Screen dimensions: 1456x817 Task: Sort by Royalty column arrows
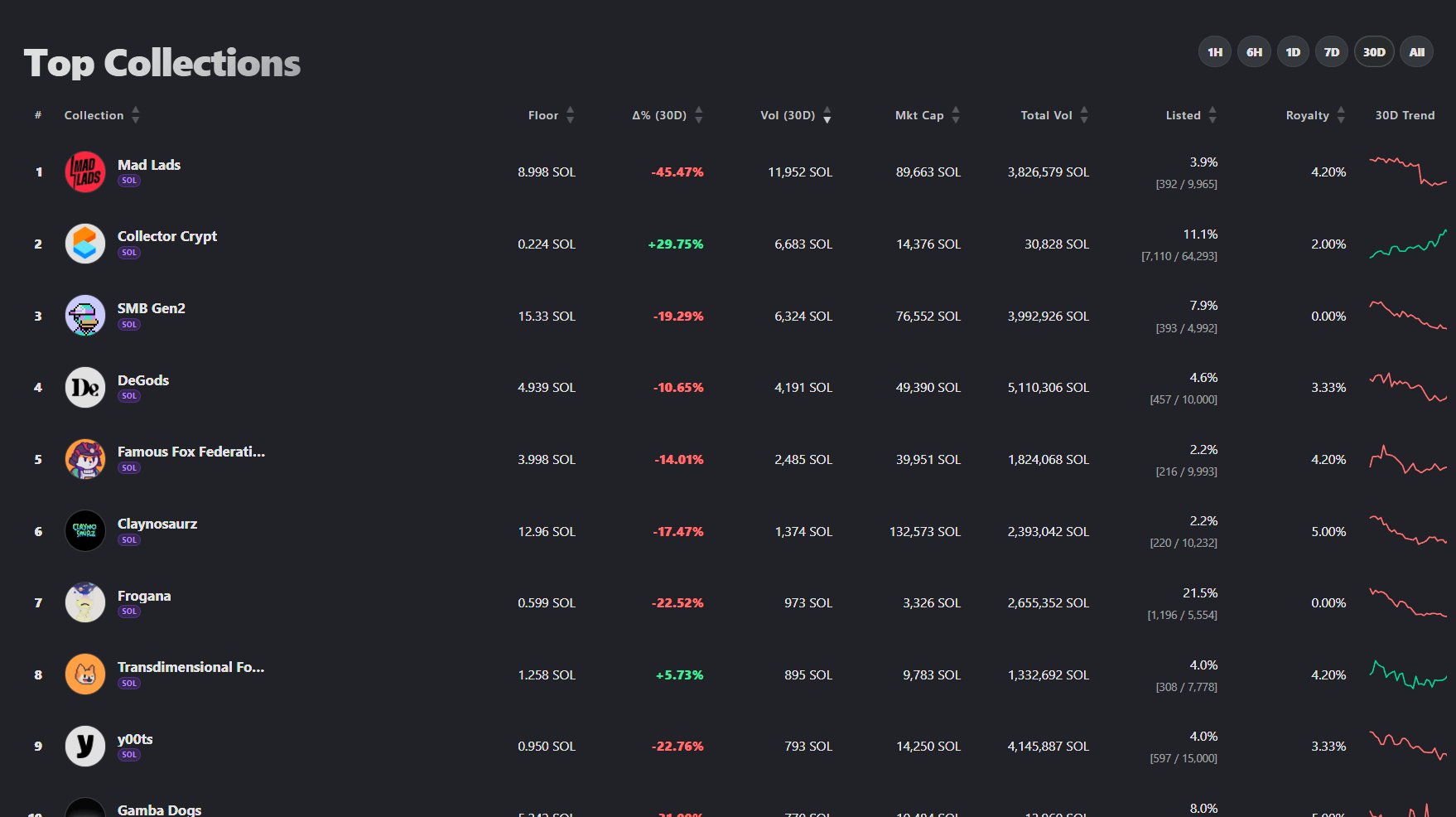click(1341, 115)
